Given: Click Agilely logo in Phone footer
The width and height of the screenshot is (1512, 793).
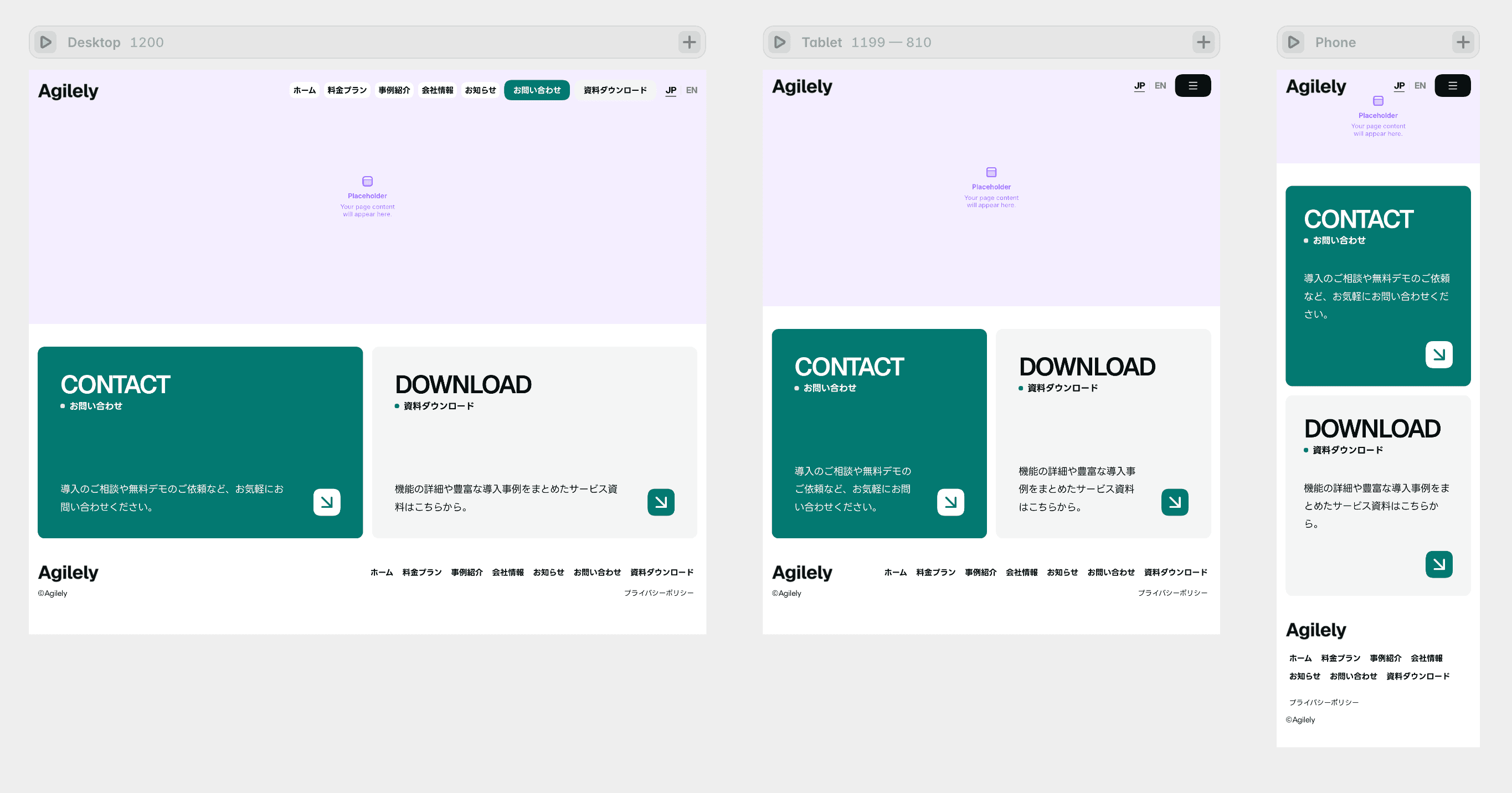Looking at the screenshot, I should click(x=1315, y=630).
